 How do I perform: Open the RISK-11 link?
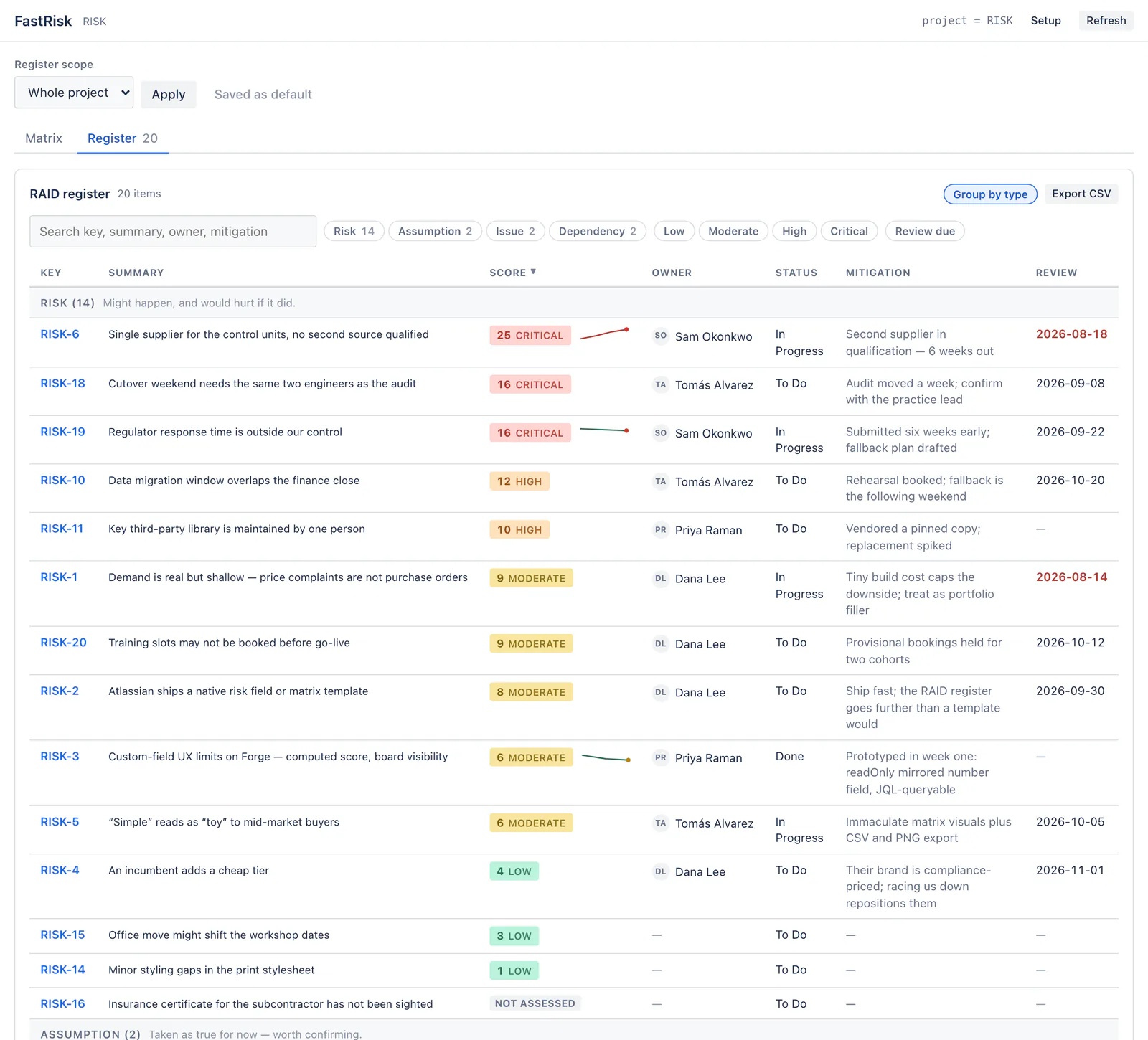point(62,529)
